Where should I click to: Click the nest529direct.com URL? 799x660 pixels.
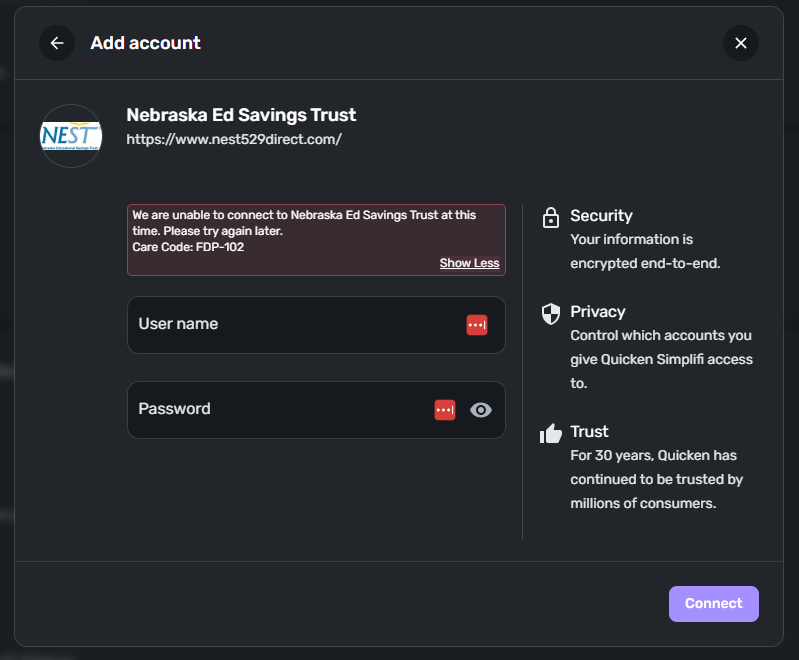[x=234, y=140]
